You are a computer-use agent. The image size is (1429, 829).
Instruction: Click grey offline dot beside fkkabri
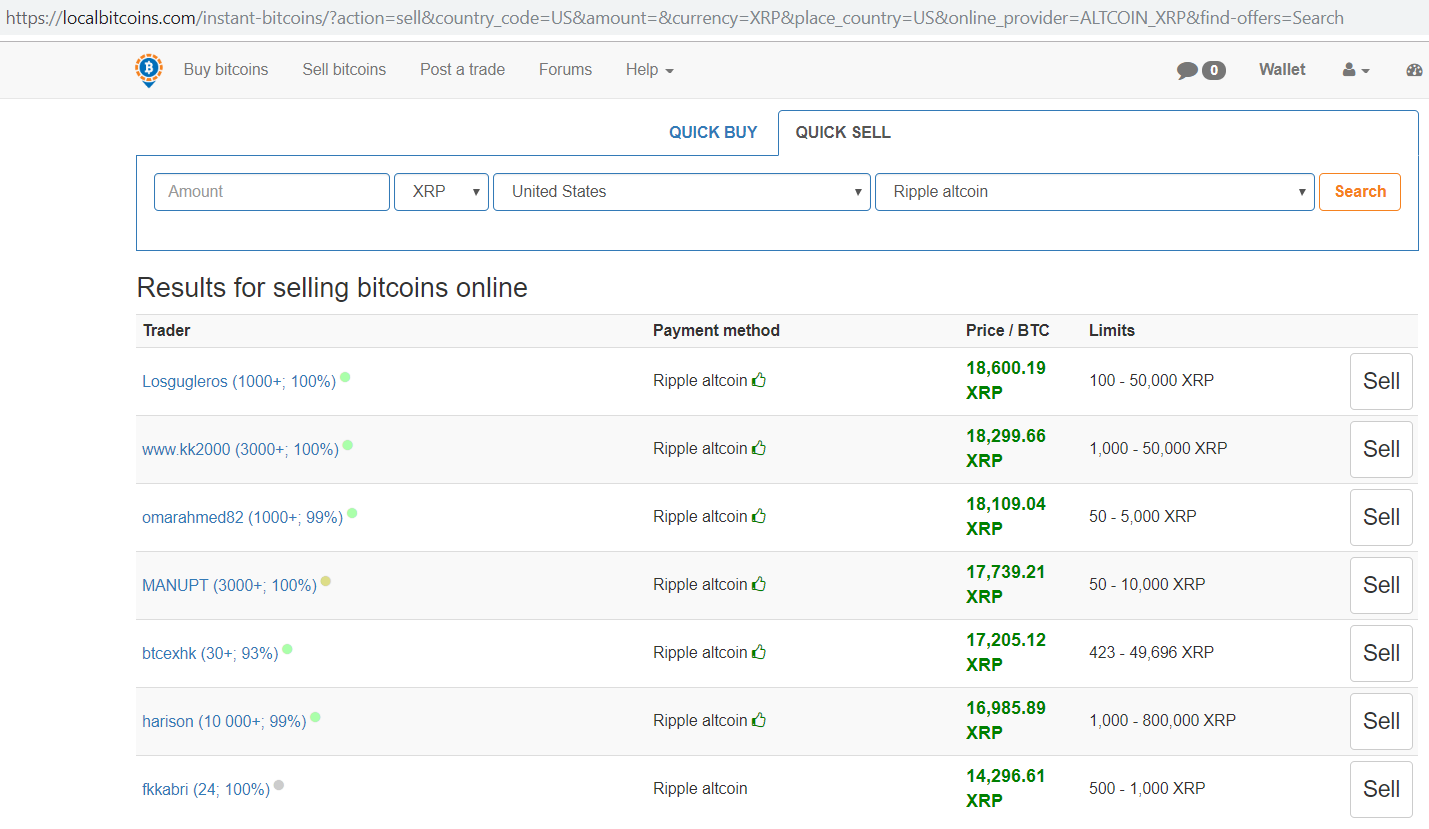coord(279,785)
